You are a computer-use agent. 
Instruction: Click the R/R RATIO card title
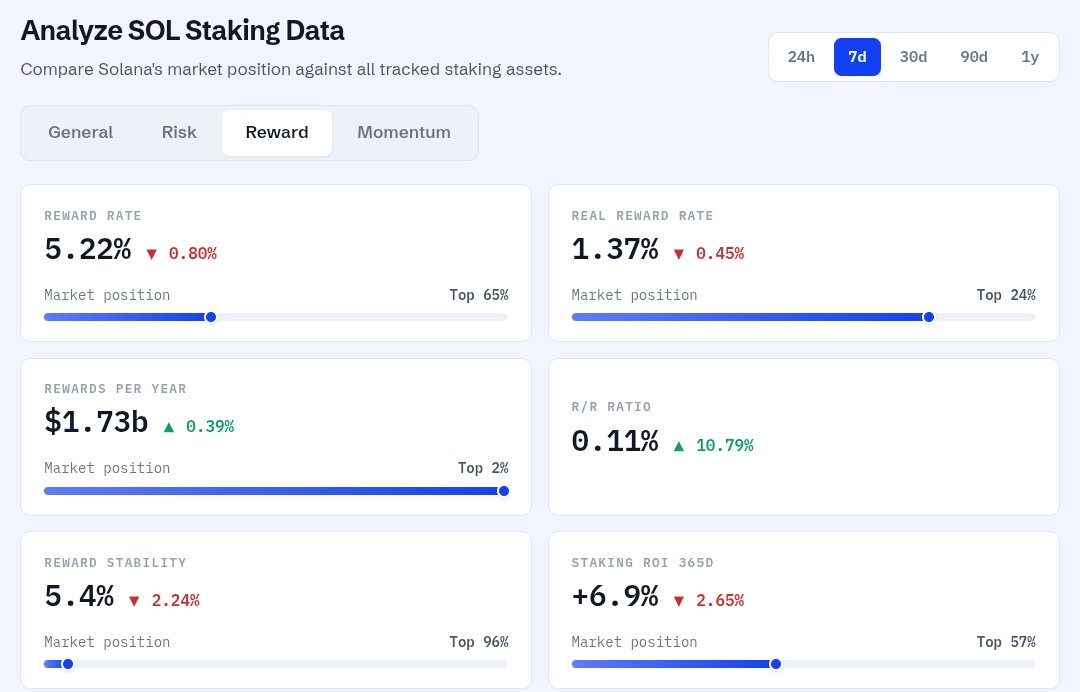[611, 407]
